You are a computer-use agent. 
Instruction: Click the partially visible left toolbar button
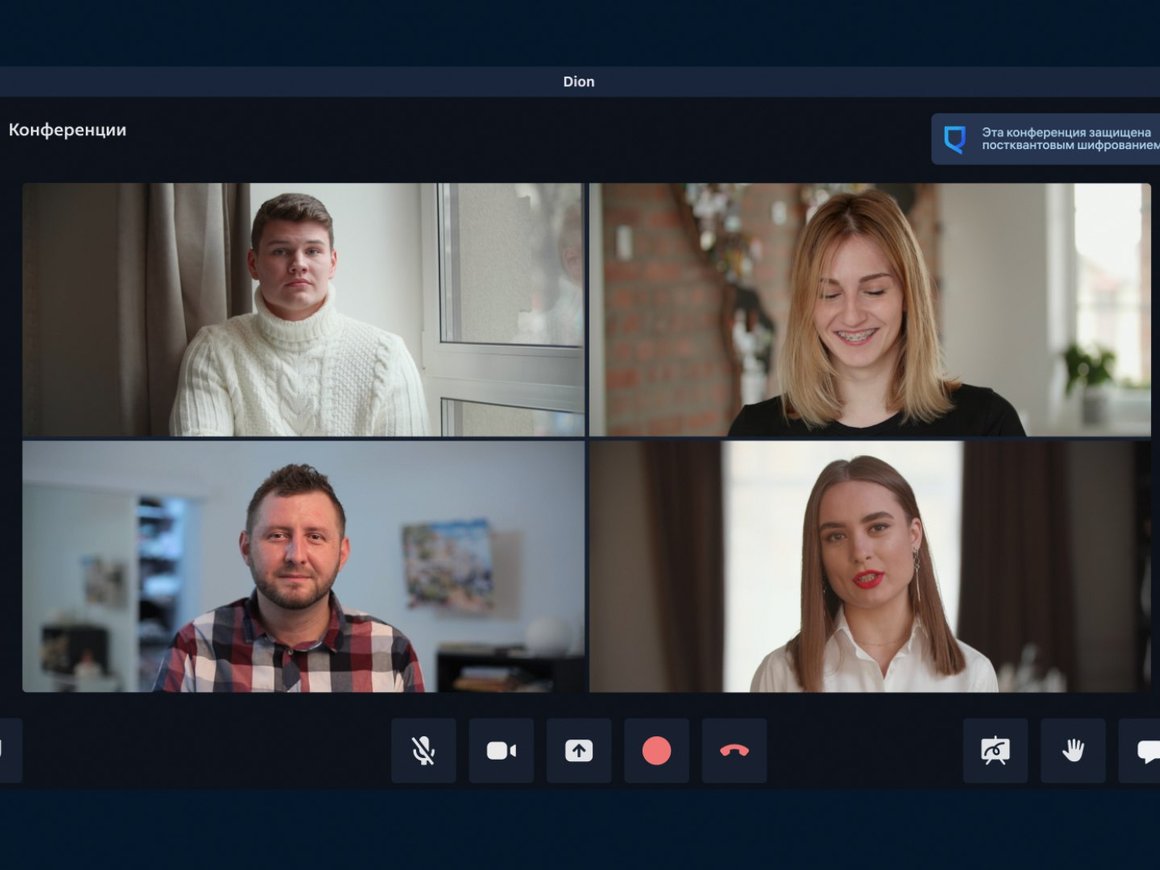[9, 751]
